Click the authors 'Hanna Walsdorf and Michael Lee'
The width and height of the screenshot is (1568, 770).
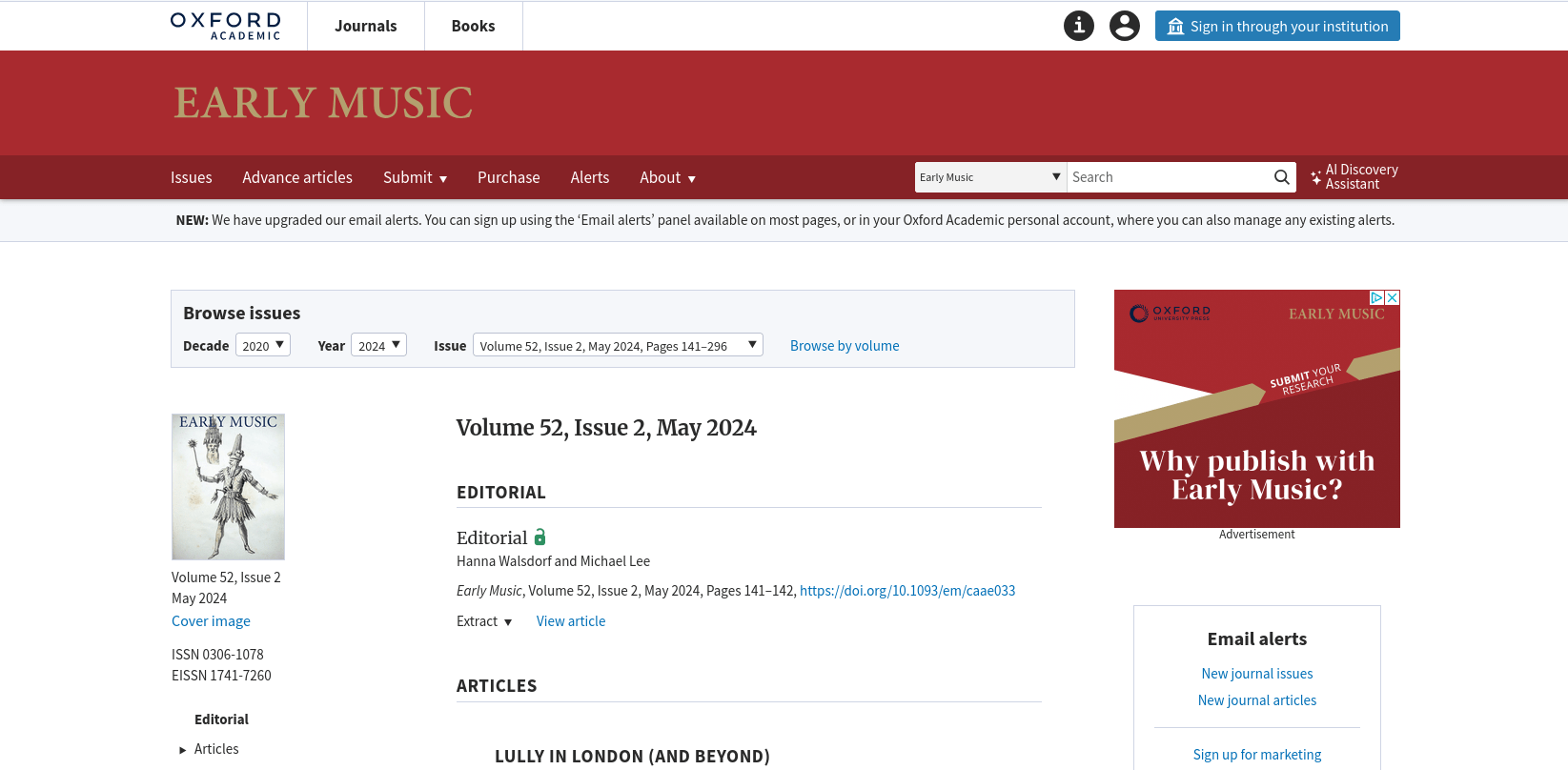pyautogui.click(x=553, y=561)
